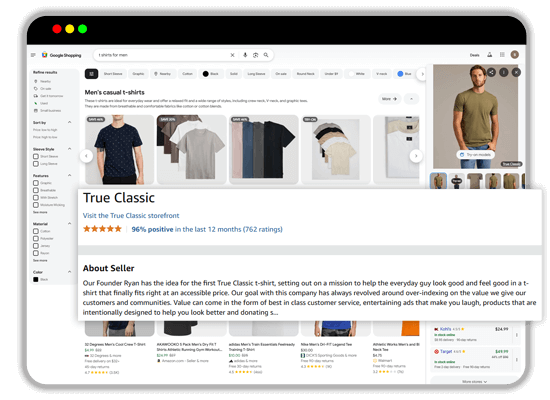The image size is (550, 400).
Task: Check the Polyester checkbox
Action: pyautogui.click(x=36, y=239)
